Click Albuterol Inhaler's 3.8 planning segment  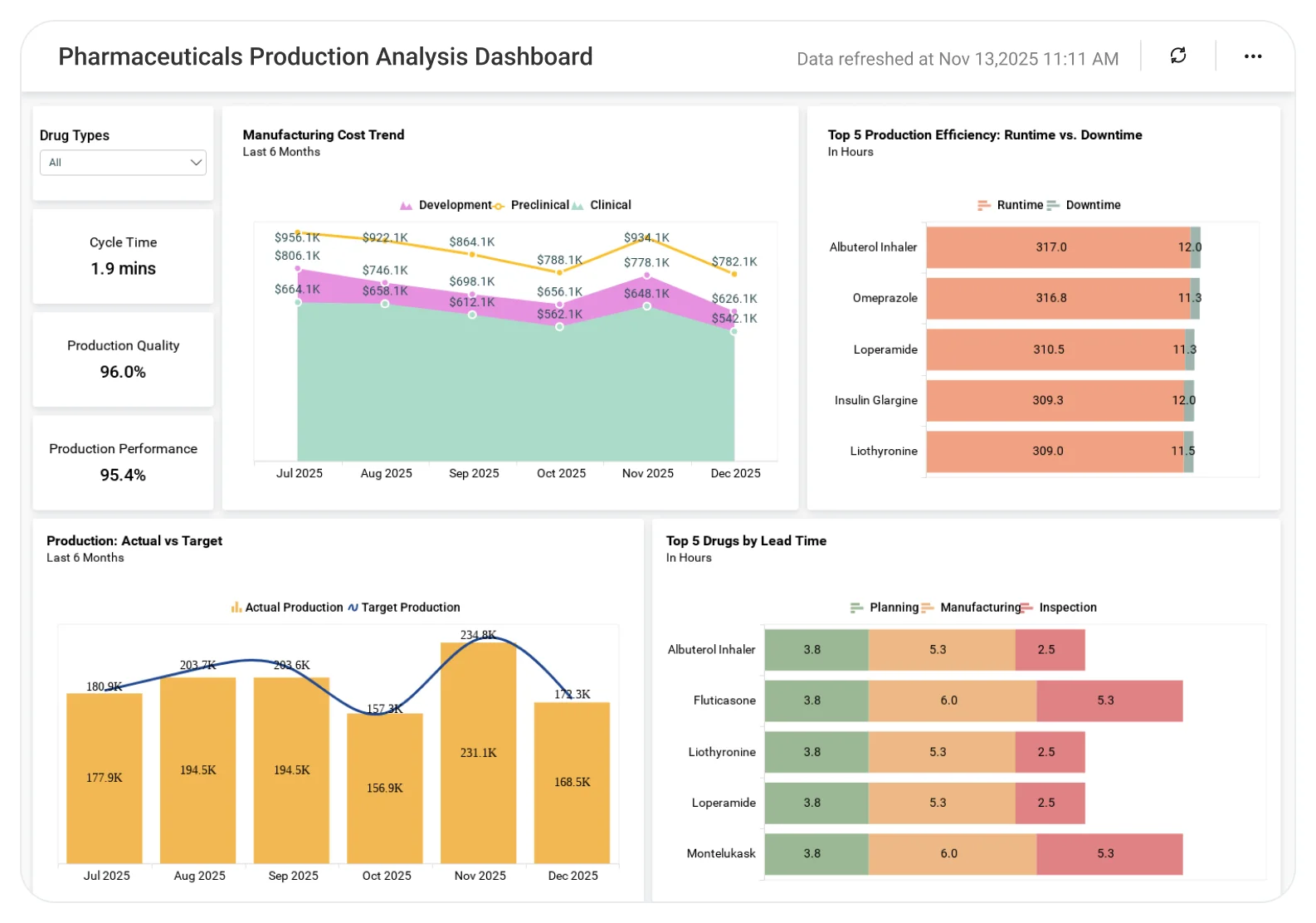(x=816, y=650)
